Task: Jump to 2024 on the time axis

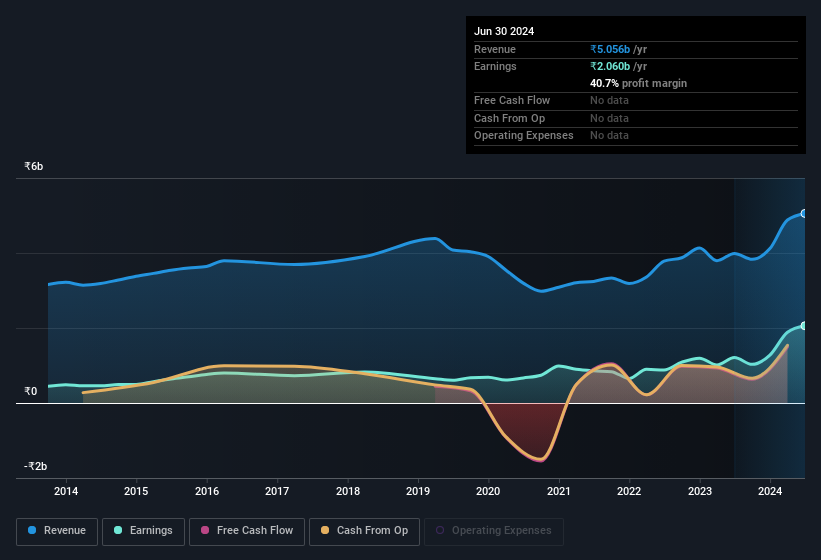Action: (x=770, y=491)
